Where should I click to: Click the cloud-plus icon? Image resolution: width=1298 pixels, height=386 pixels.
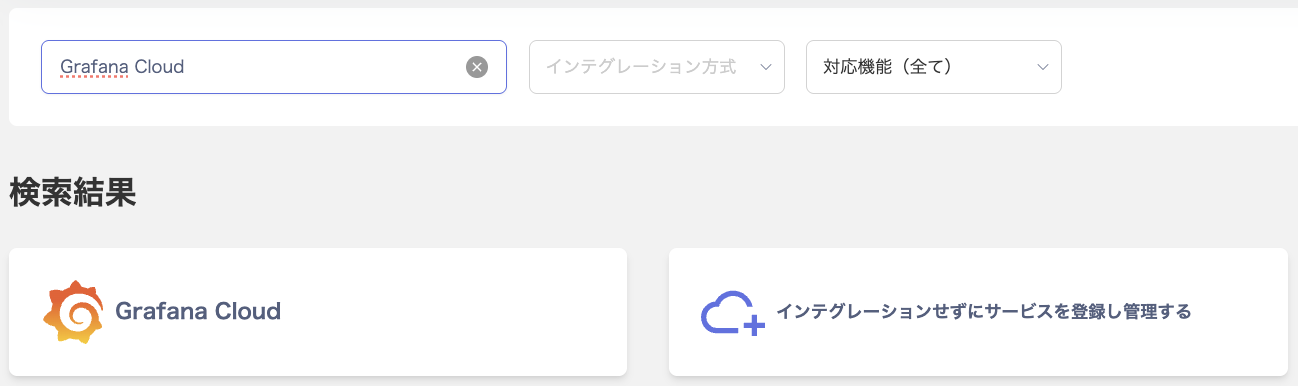pos(733,313)
